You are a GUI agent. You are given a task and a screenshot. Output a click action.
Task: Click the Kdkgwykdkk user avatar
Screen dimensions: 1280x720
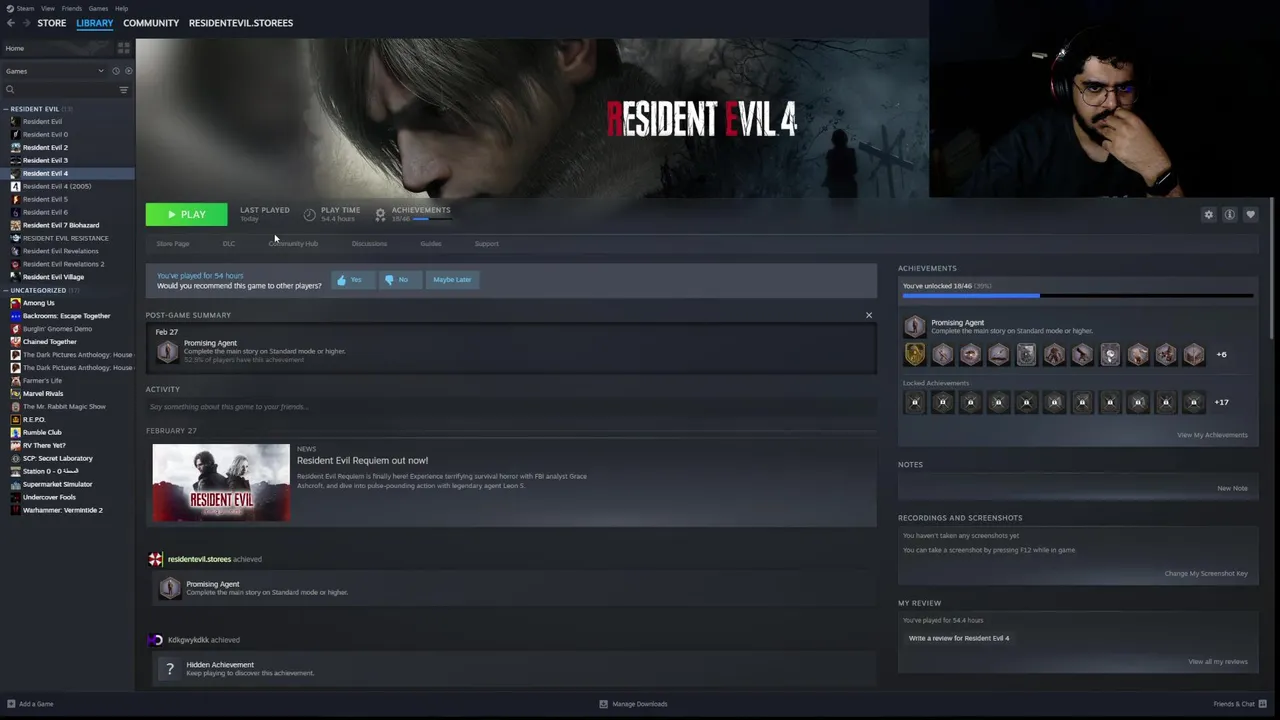tap(155, 640)
